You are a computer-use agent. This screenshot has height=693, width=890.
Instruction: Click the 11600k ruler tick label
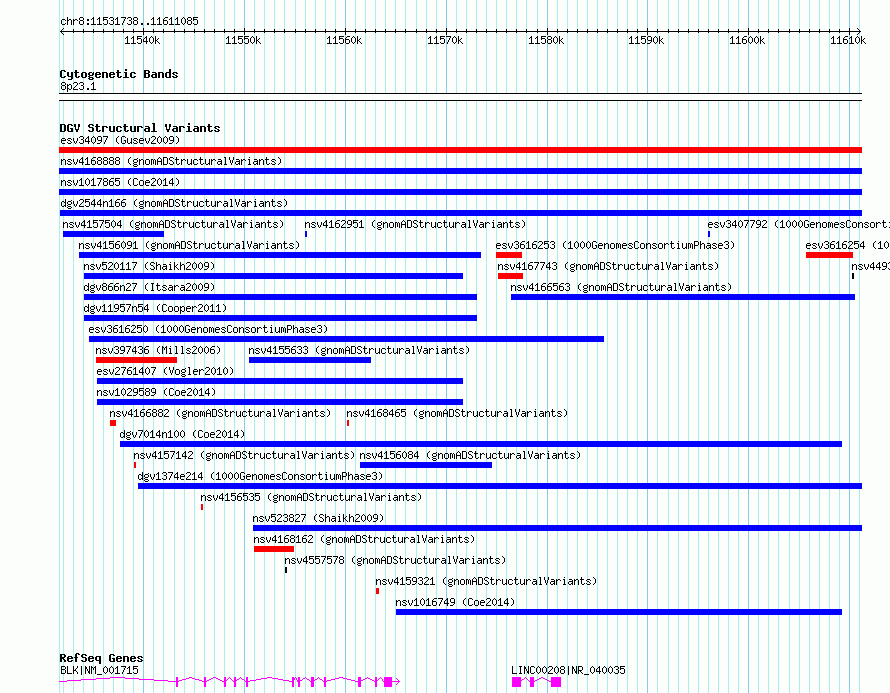(747, 40)
